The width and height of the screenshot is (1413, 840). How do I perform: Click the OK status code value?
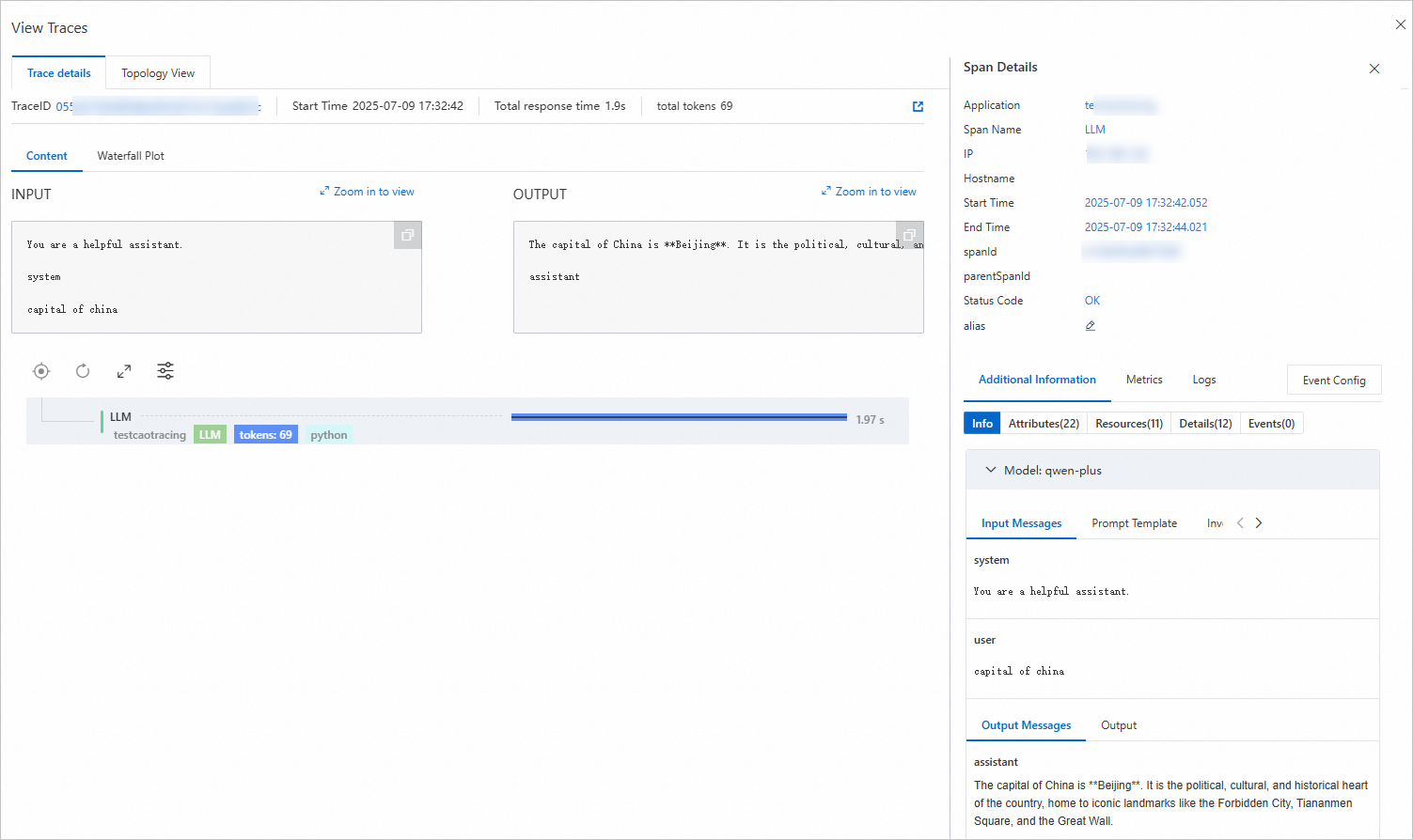click(x=1092, y=301)
